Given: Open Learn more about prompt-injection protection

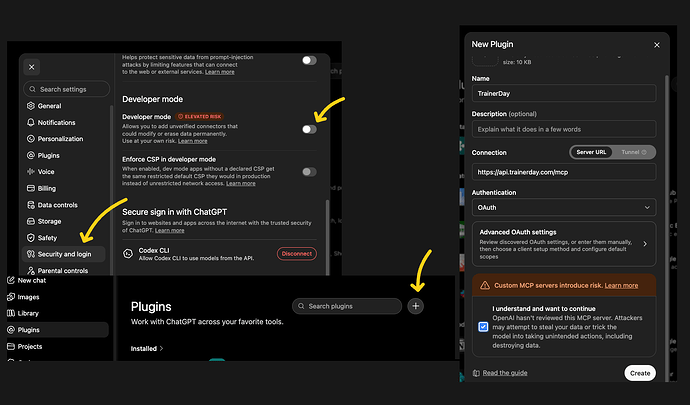Looking at the screenshot, I should tap(220, 72).
